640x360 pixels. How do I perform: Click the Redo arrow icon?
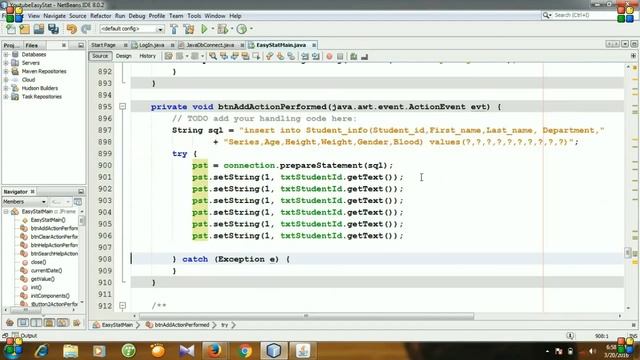(86, 29)
